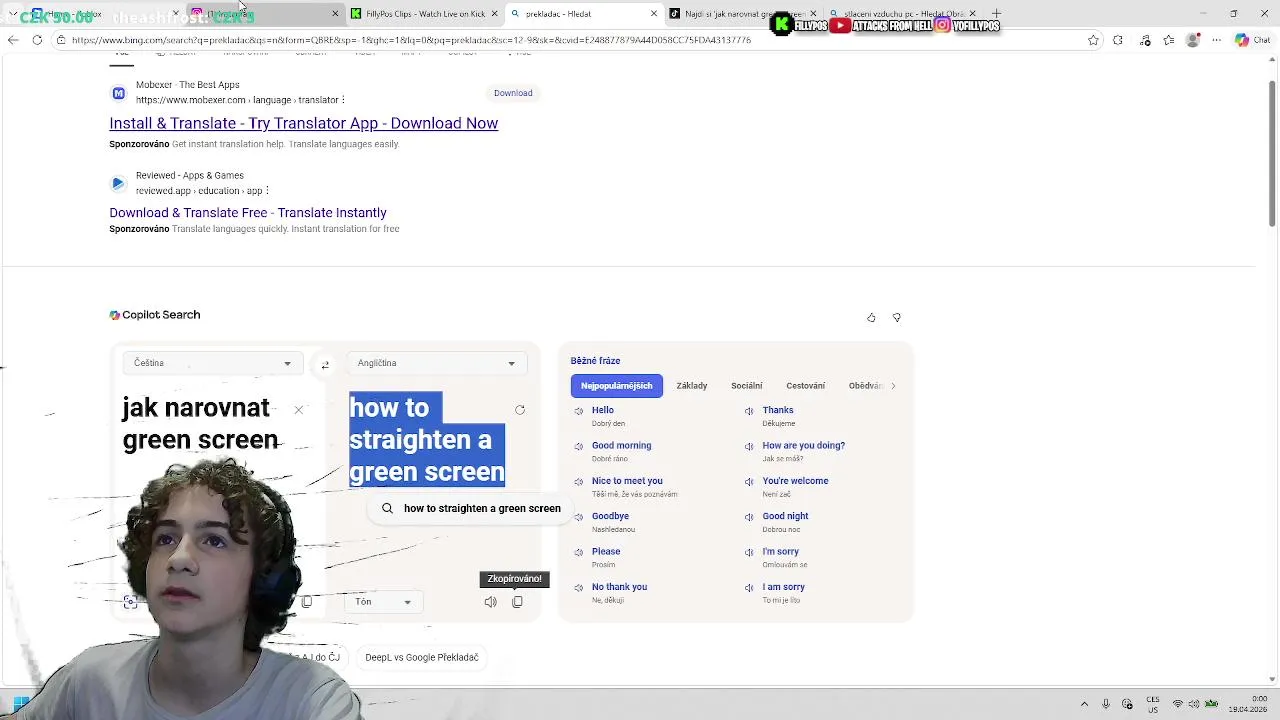Click the Czech source text field

[x=200, y=424]
